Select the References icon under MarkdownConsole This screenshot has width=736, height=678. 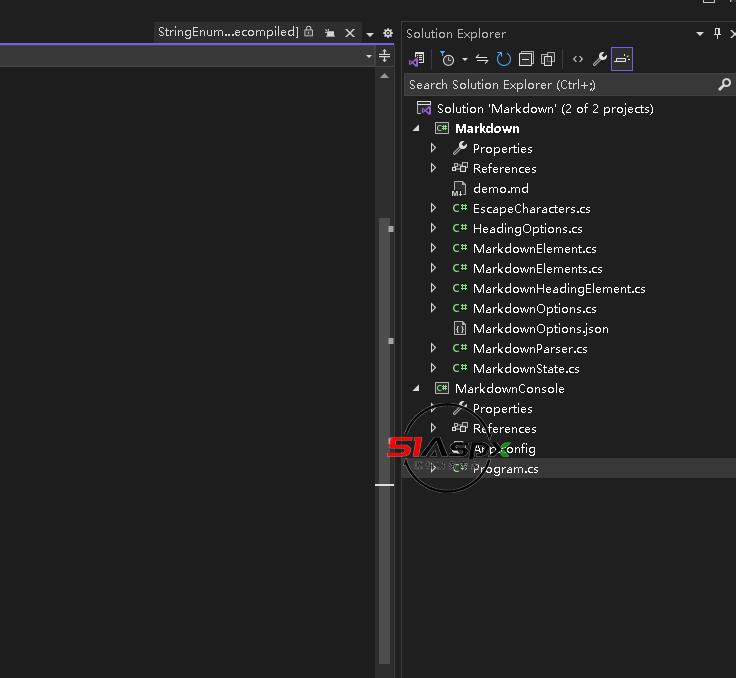(460, 427)
